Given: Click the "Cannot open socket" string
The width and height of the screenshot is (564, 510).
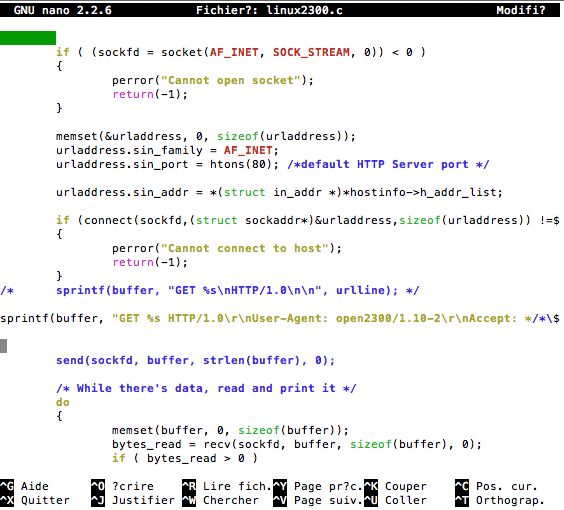Looking at the screenshot, I should point(230,80).
